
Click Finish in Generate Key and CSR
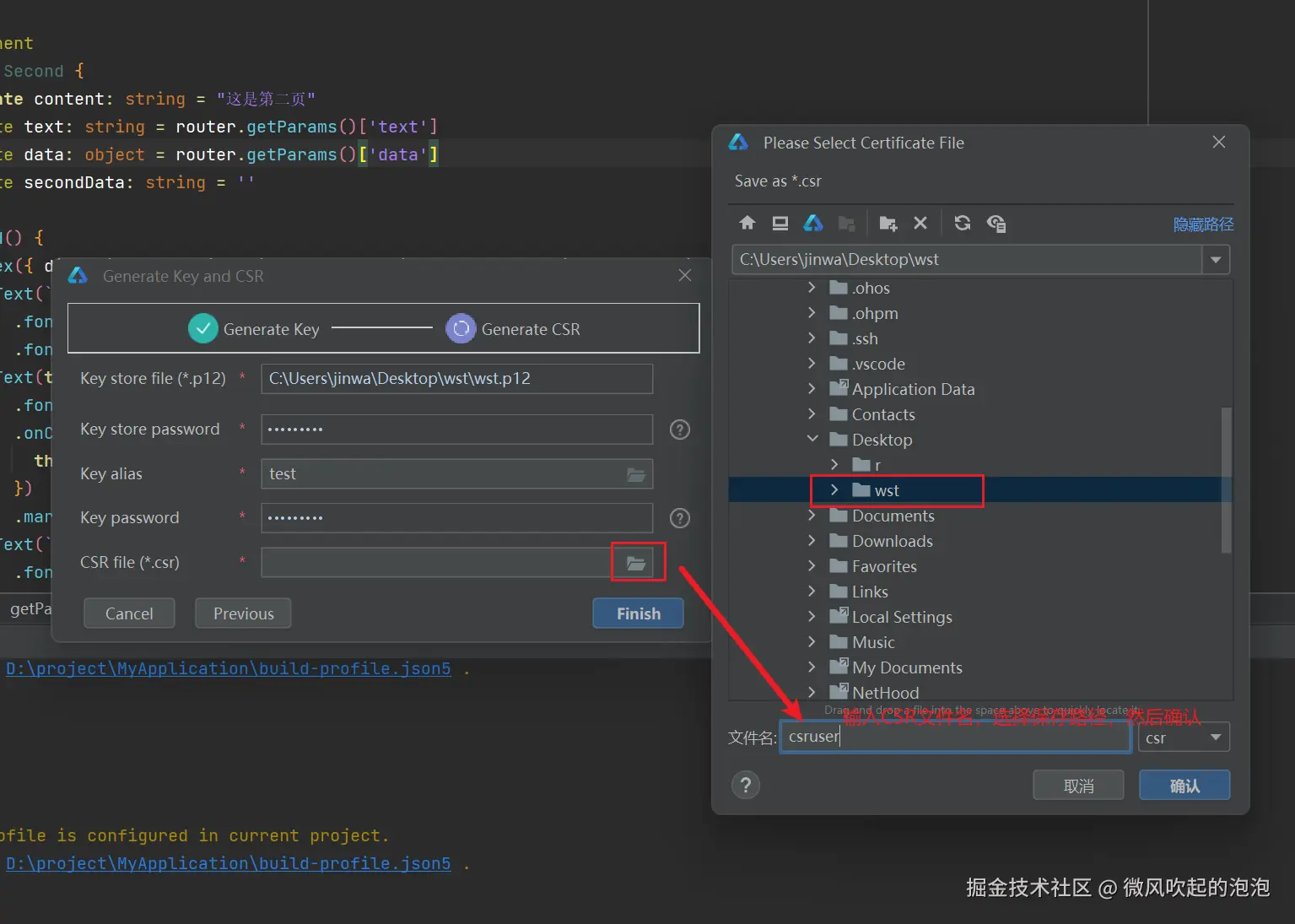tap(638, 613)
